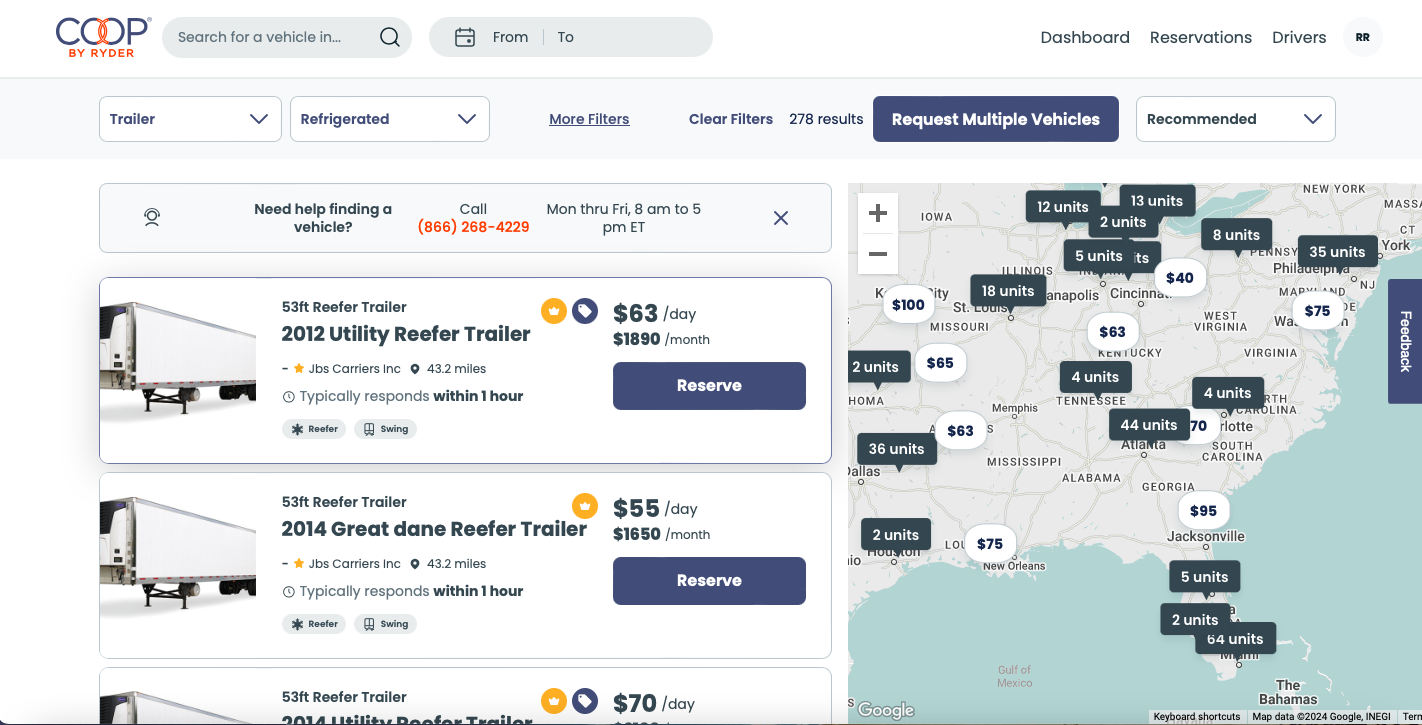Click the 2014 Great dane trailer thumbnail
This screenshot has height=725, width=1422.
click(x=178, y=553)
